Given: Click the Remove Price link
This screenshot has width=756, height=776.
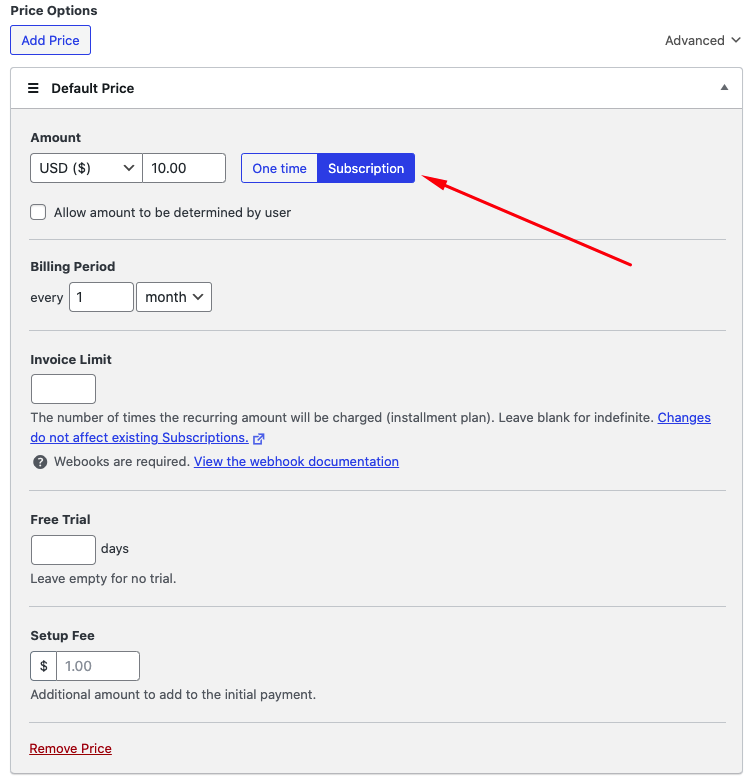Looking at the screenshot, I should (x=70, y=748).
